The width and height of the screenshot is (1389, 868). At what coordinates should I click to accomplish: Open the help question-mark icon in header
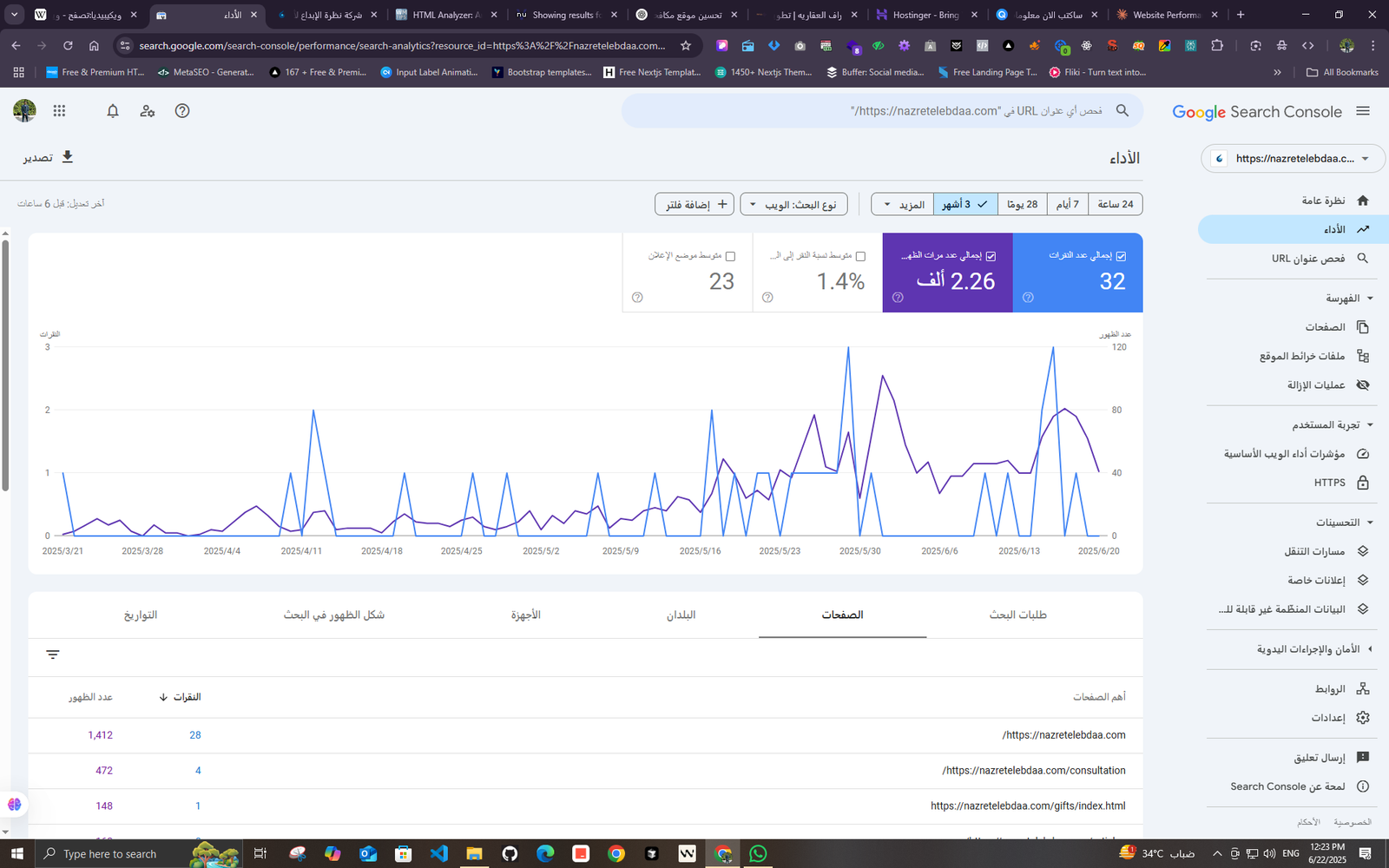pos(182,111)
